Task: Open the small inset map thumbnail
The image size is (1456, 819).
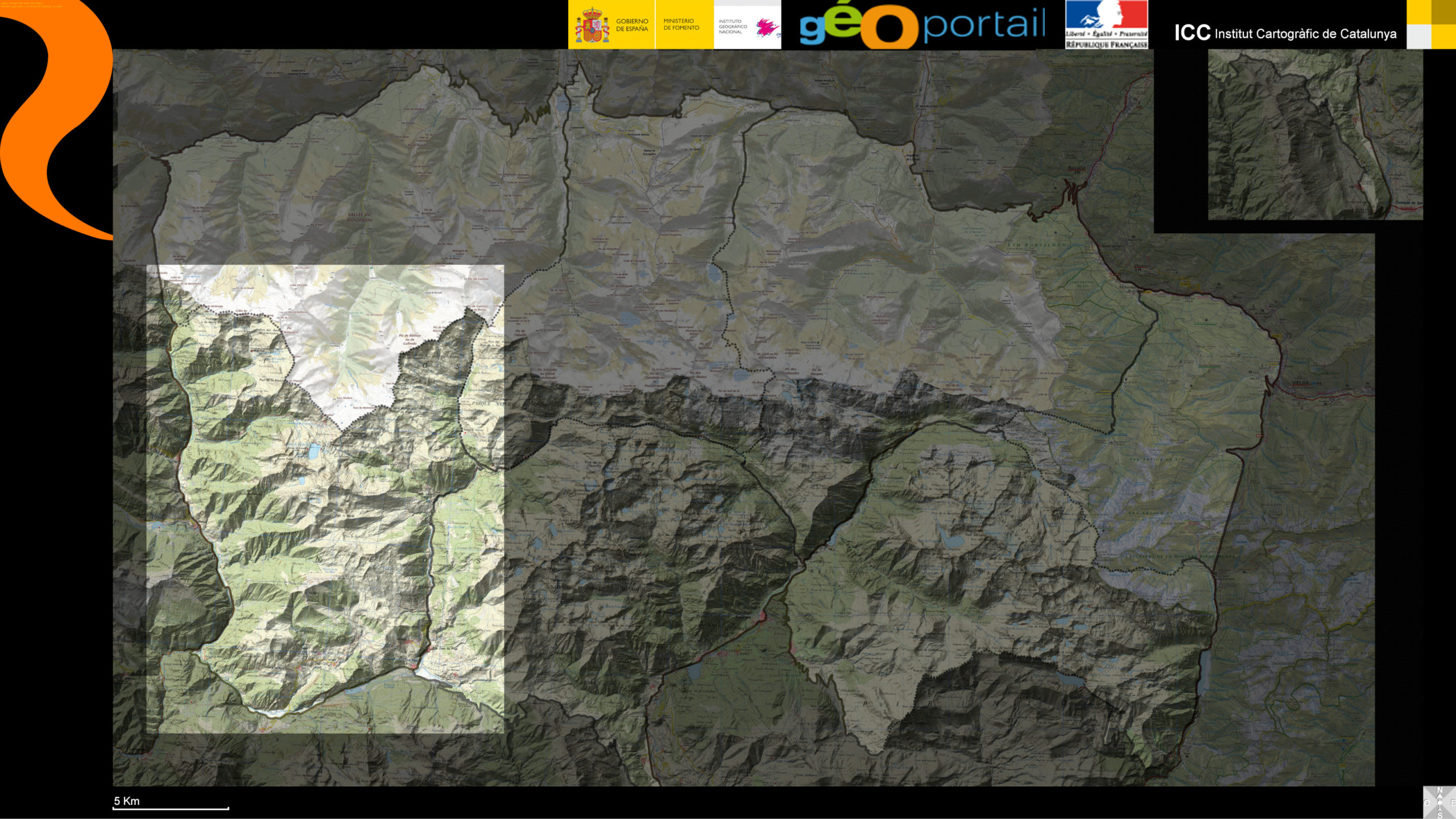Action: [x=1315, y=134]
